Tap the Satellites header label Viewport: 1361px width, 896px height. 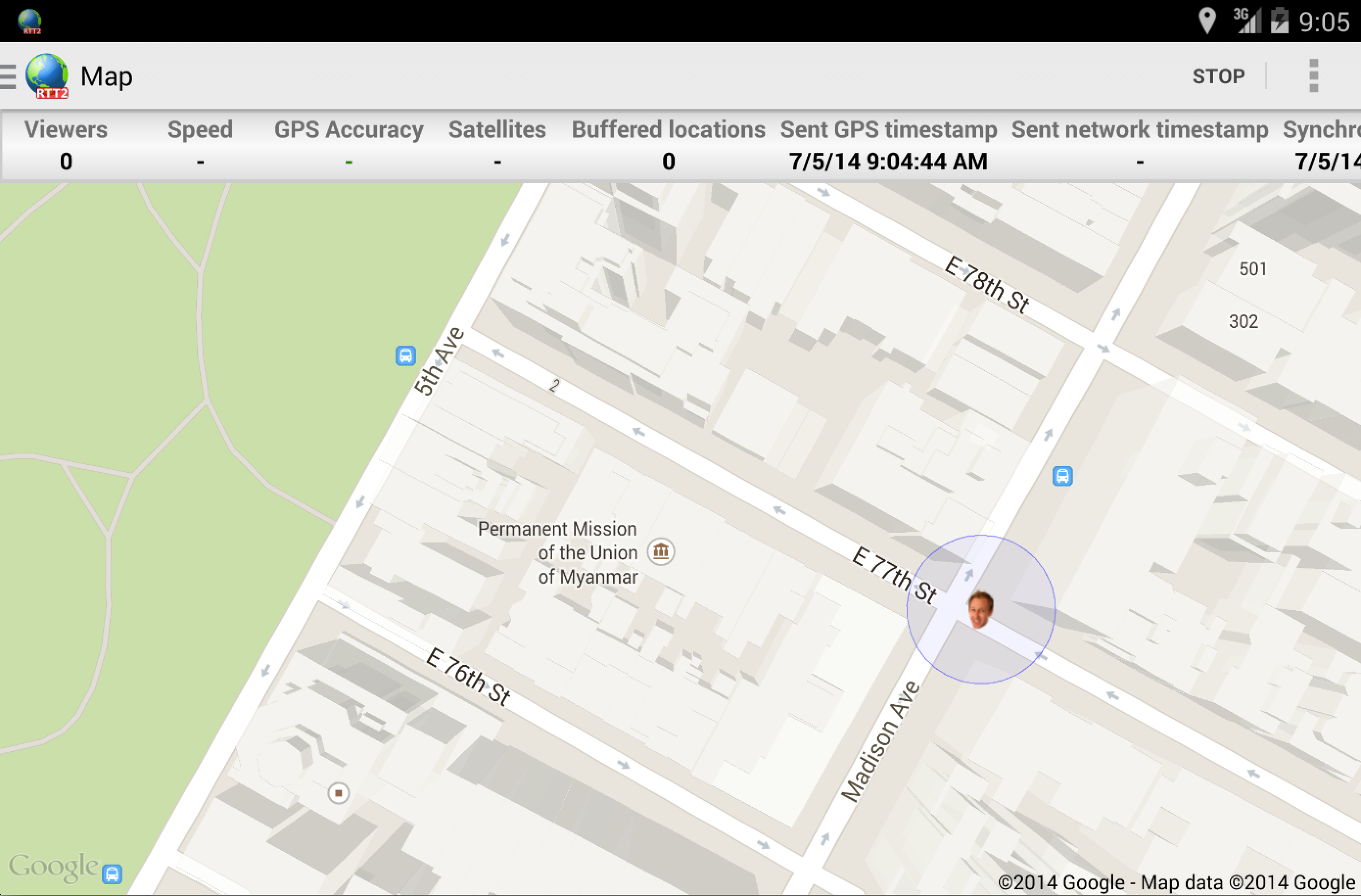point(497,130)
